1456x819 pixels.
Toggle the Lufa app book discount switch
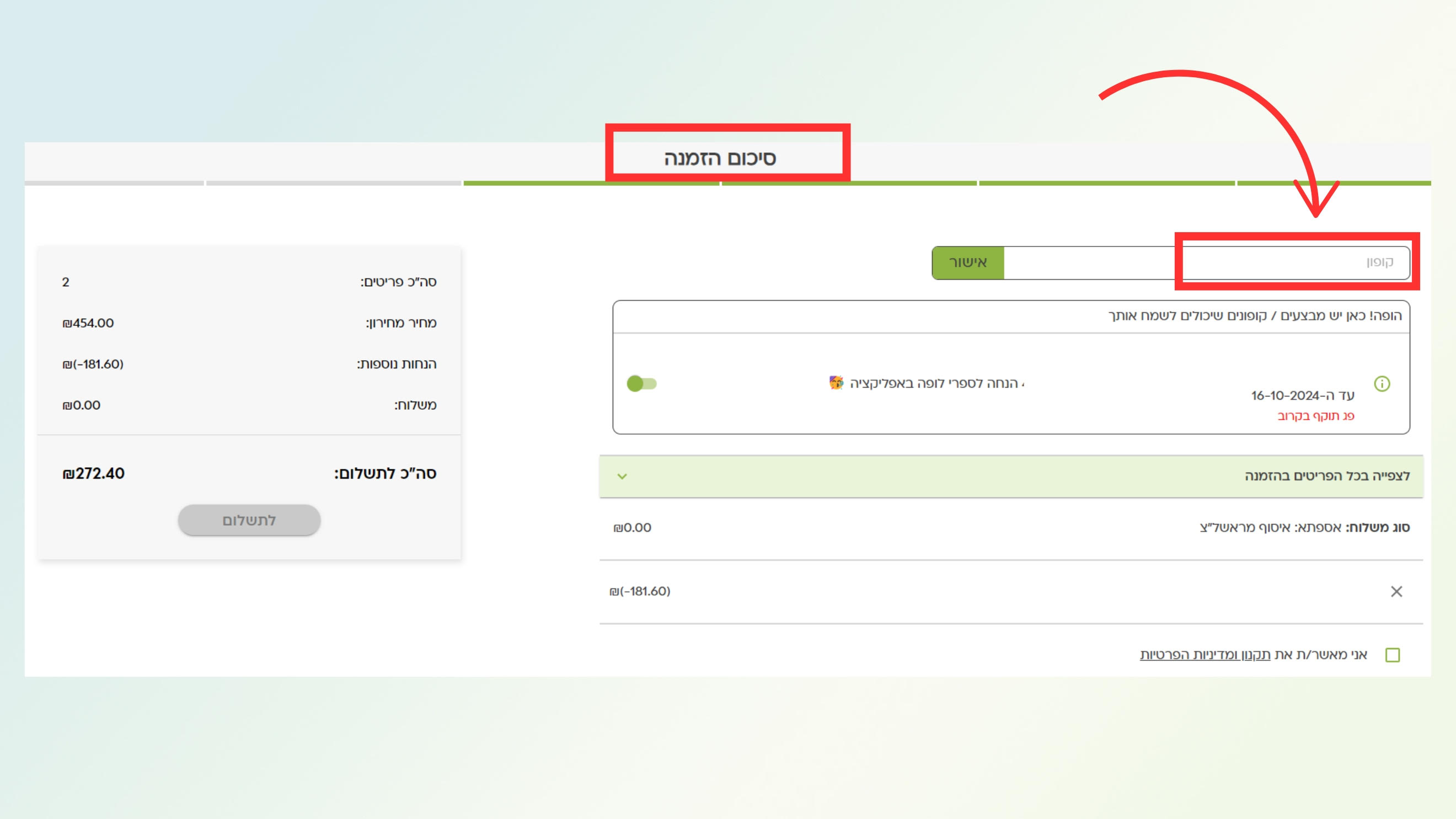pos(641,384)
